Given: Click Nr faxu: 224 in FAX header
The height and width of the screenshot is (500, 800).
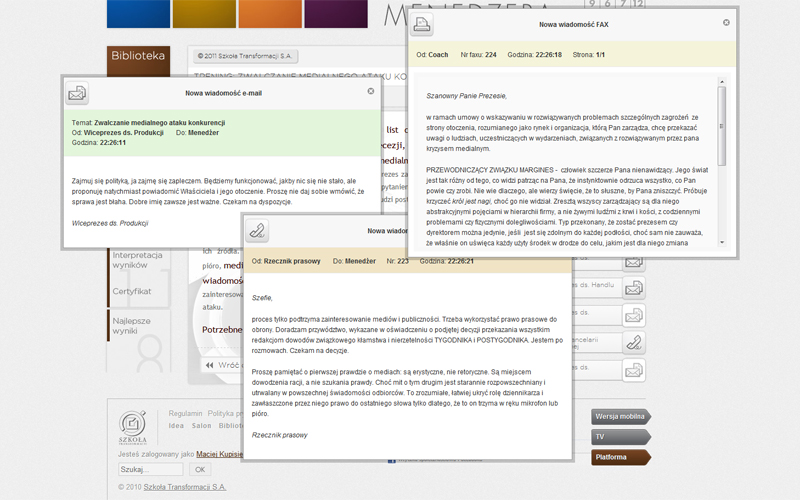Looking at the screenshot, I should (479, 55).
